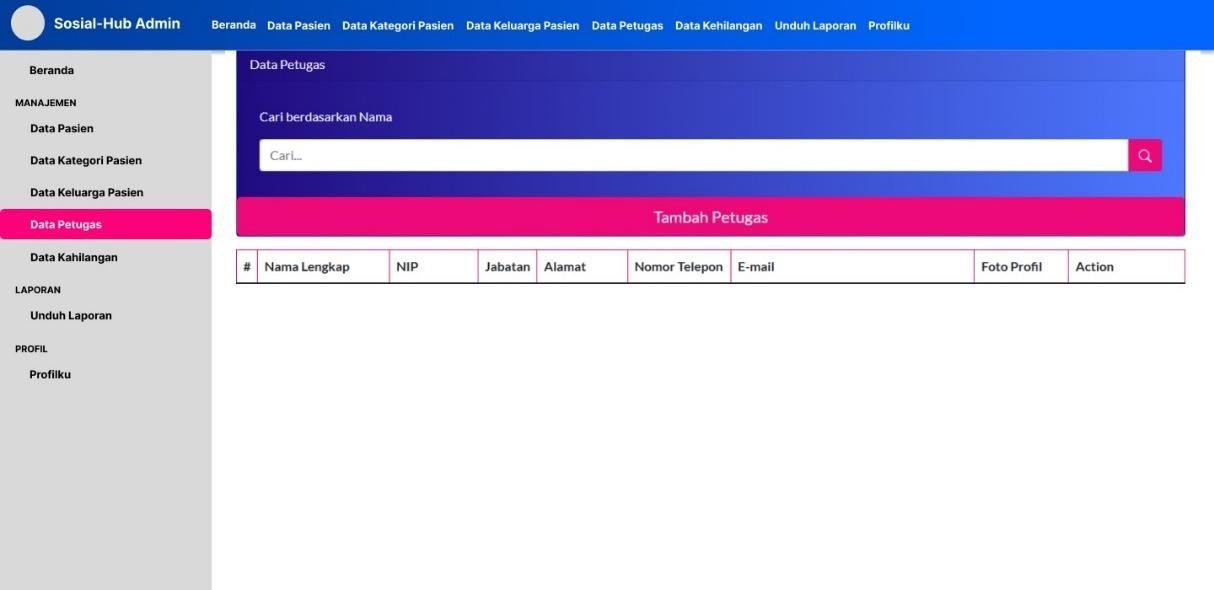Select Data Keluarga Pasien in top navbar
The image size is (1214, 590).
click(x=522, y=26)
